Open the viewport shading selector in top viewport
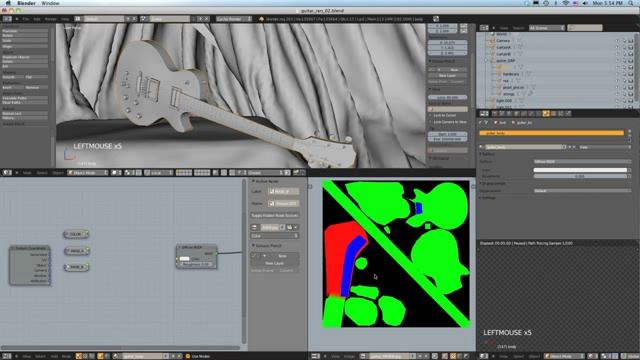This screenshot has height=360, width=640. 116,173
